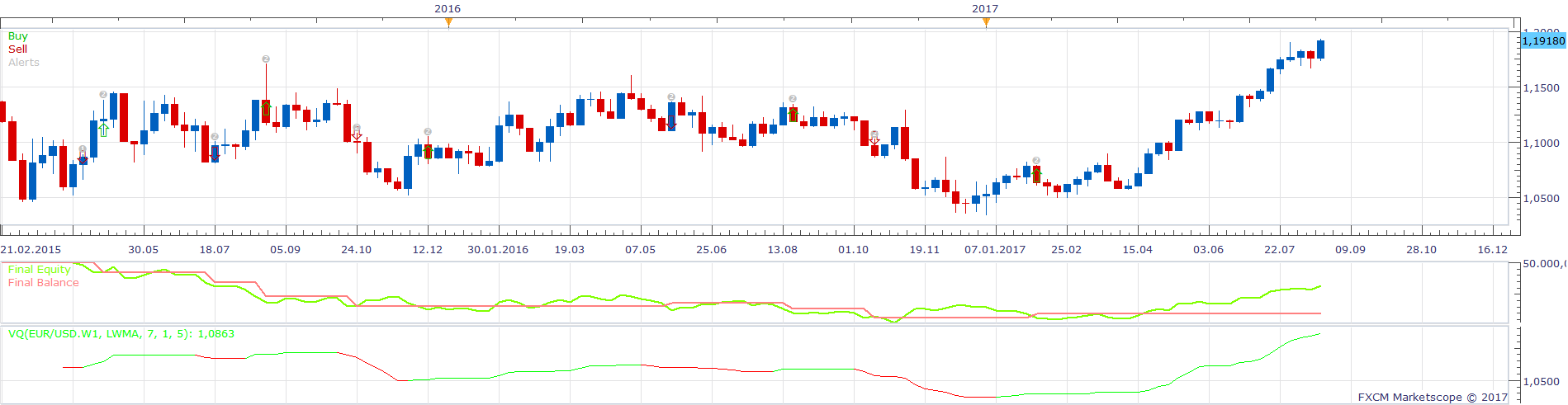
Task: Click the 22.07 date label
Action: [1280, 249]
